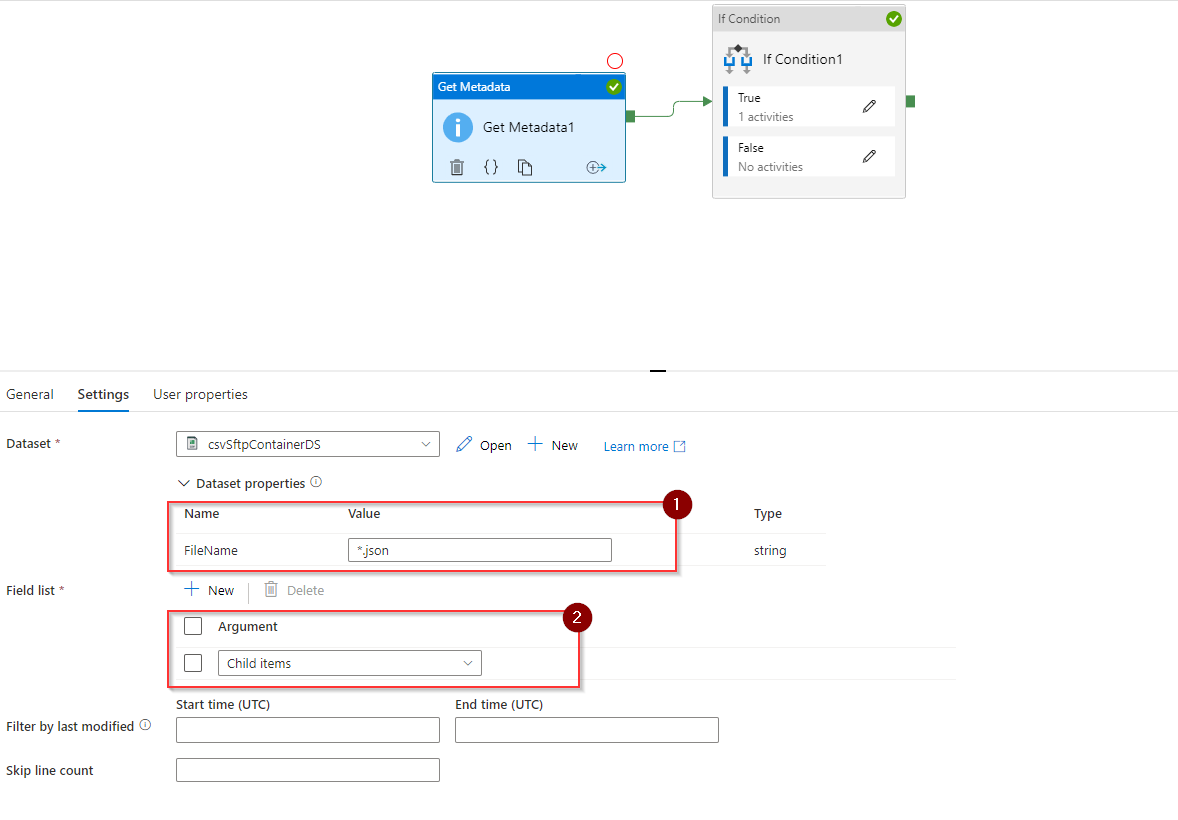Image resolution: width=1178 pixels, height=820 pixels.
Task: Click the End time (UTC) input
Action: [x=587, y=730]
